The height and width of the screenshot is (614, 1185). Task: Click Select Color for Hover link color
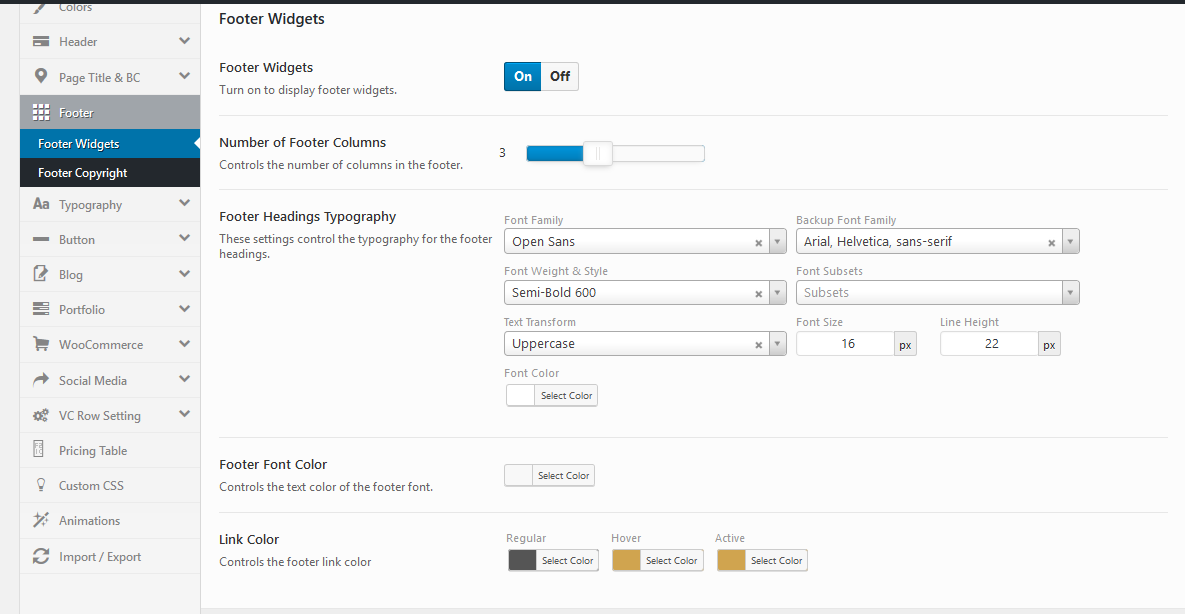671,561
